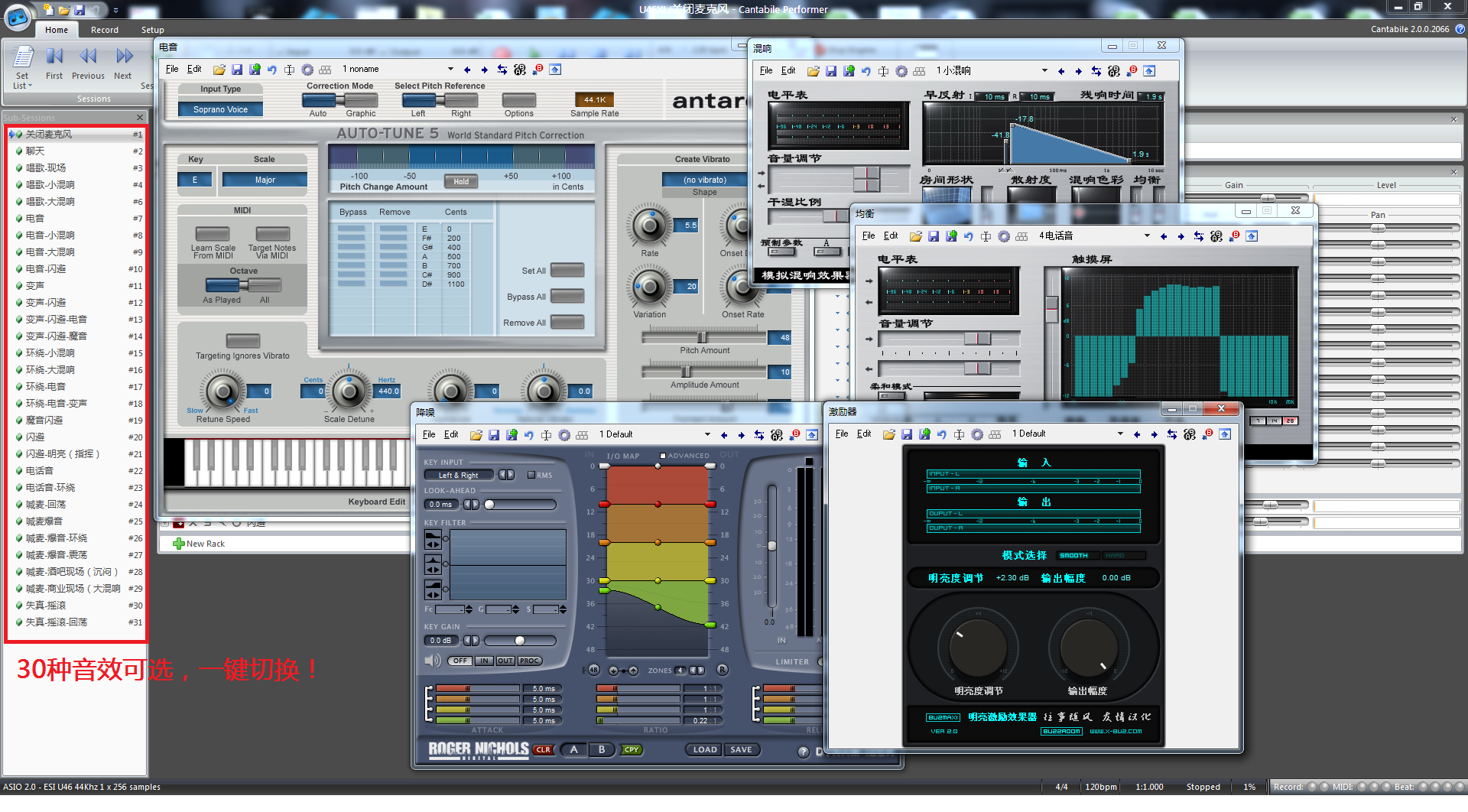Image resolution: width=1468 pixels, height=812 pixels.
Task: Swap arrows icon in 混响 window toolbar
Action: point(1096,71)
